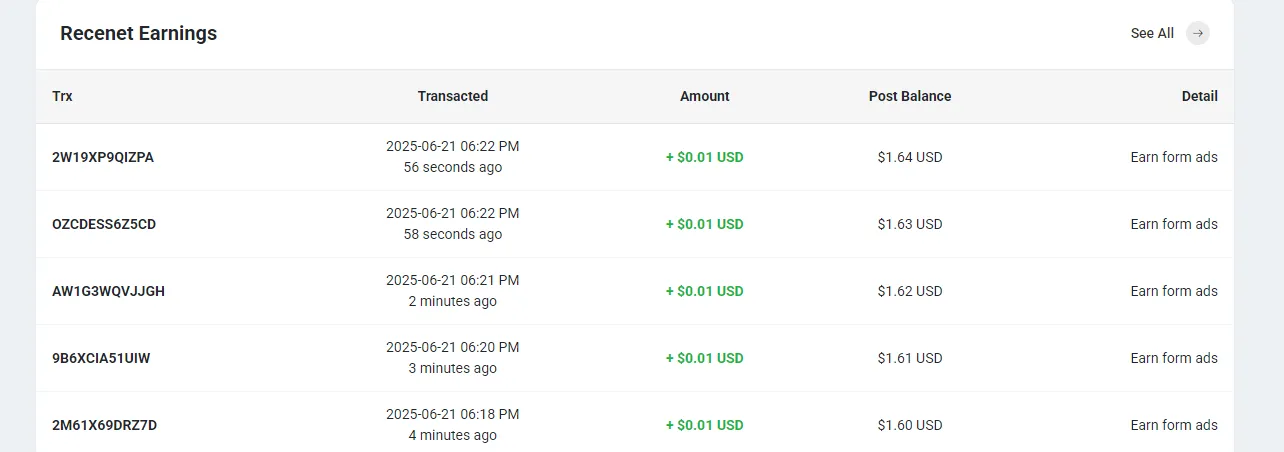Select the Amount column header
This screenshot has height=452, width=1284.
click(x=705, y=96)
